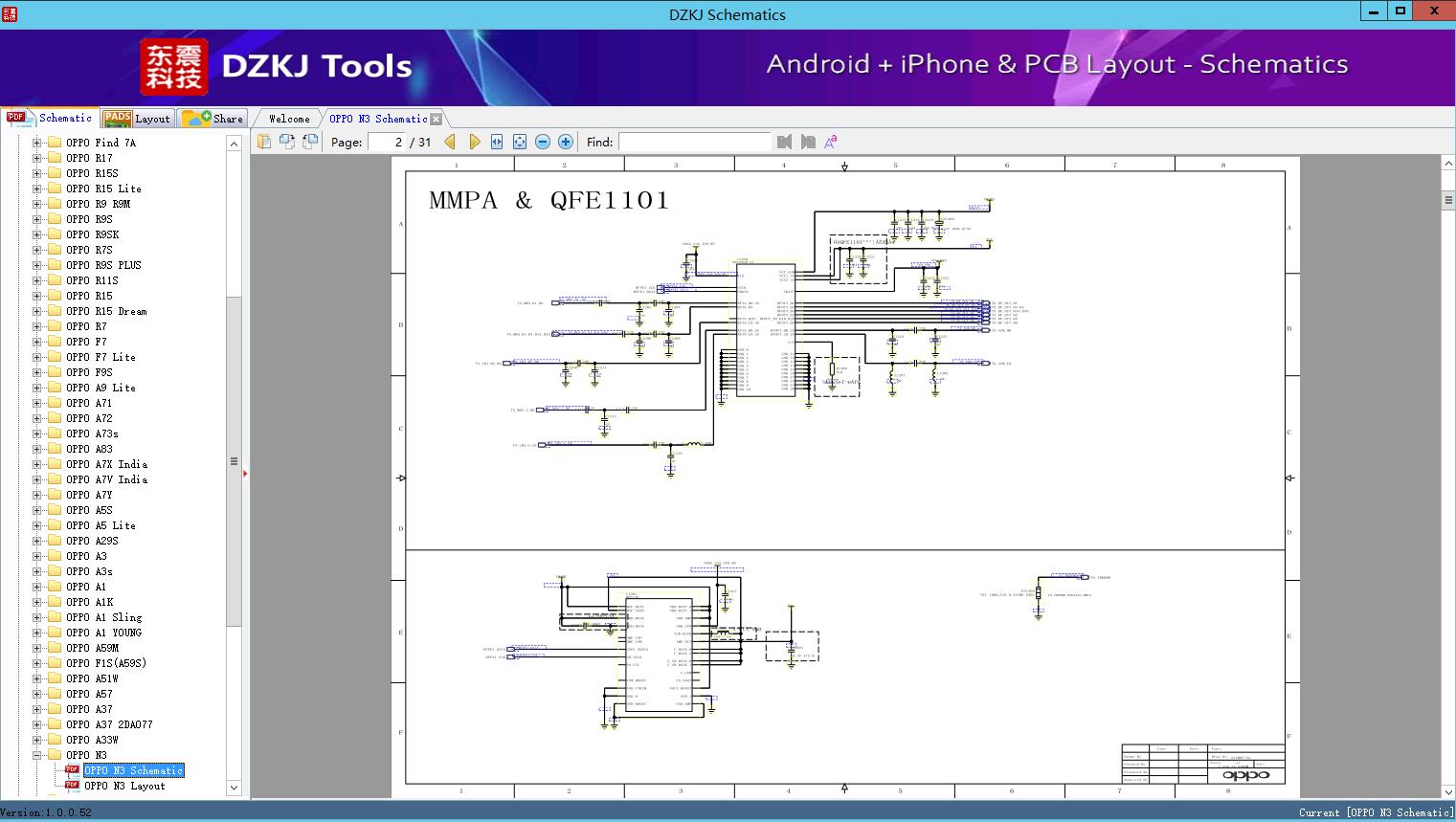
Task: Click the OPPO Find 7A folder icon
Action: (55, 143)
